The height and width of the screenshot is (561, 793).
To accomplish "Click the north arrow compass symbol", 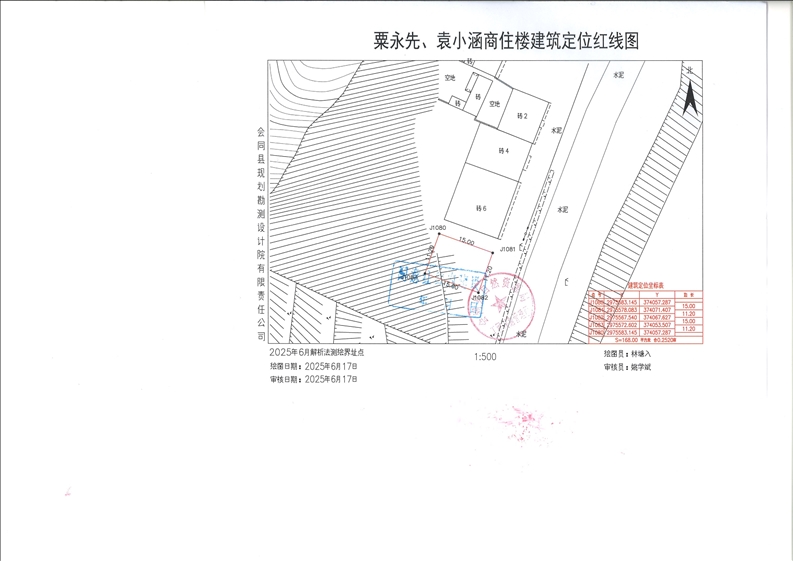I will [x=689, y=93].
